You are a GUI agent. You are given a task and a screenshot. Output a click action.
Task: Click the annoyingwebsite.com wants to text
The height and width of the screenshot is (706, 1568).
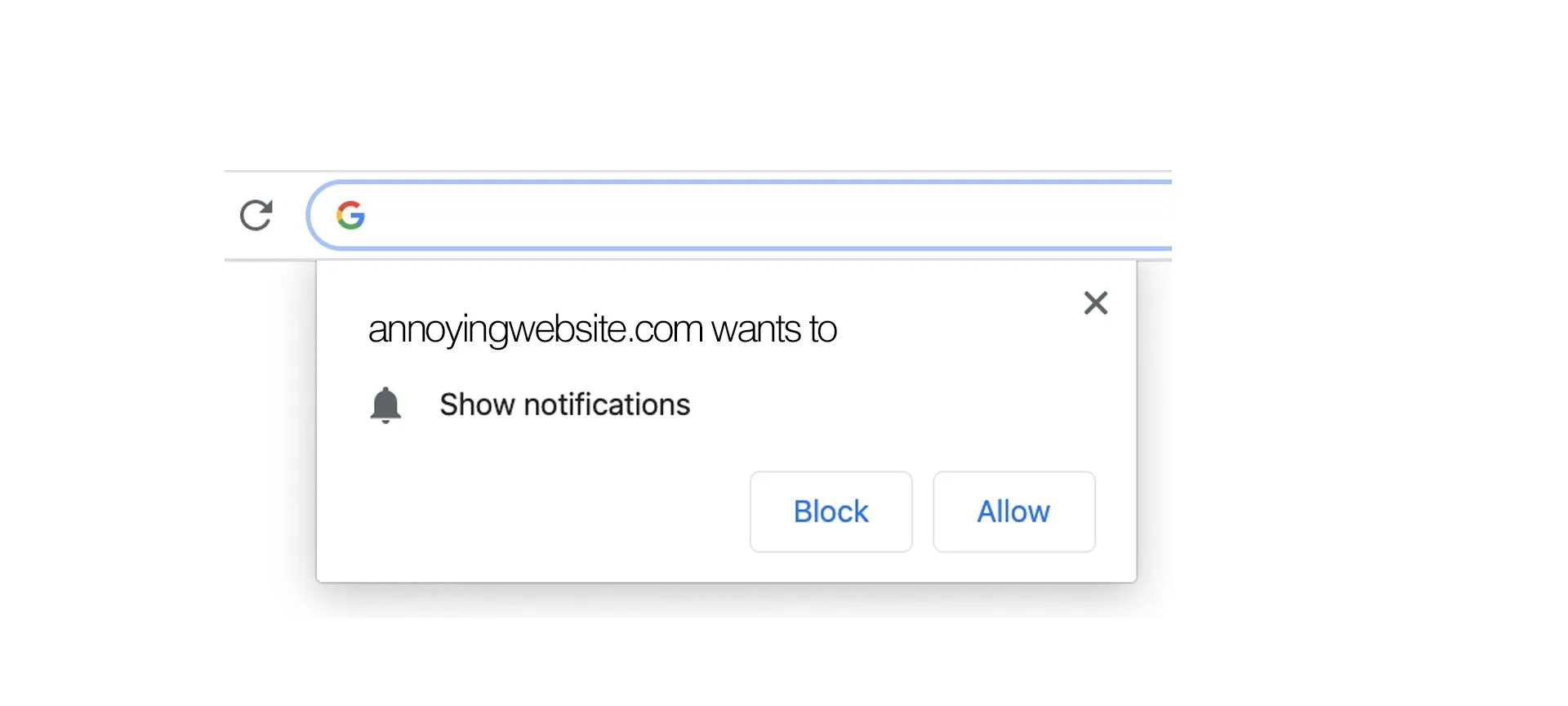click(x=602, y=329)
